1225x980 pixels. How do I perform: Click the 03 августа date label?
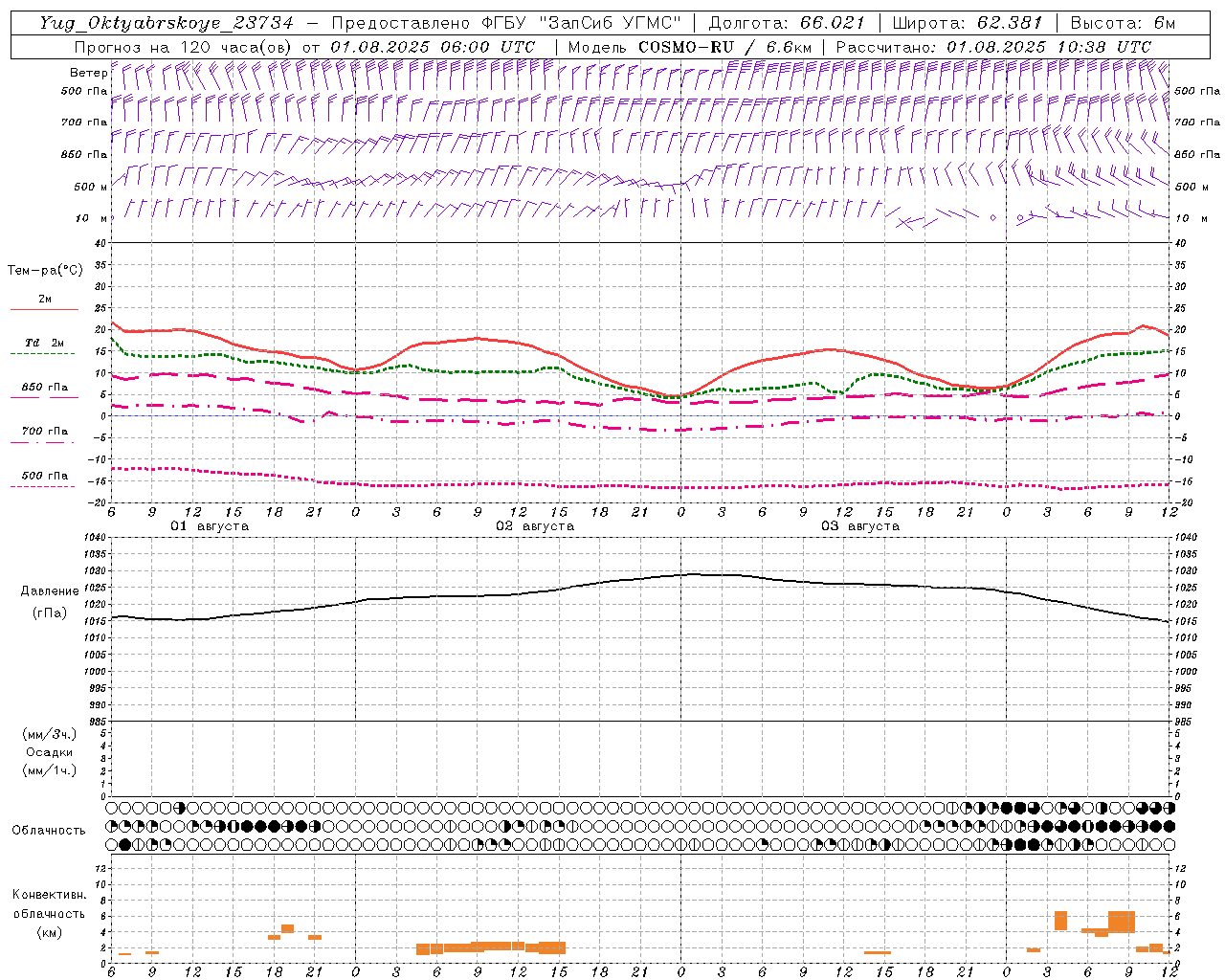coord(860,526)
